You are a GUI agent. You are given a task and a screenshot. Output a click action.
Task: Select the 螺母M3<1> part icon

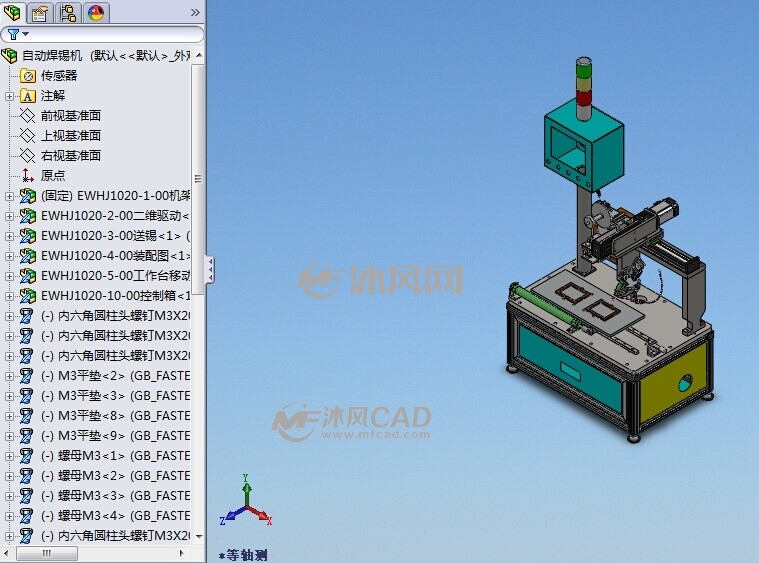click(x=27, y=456)
